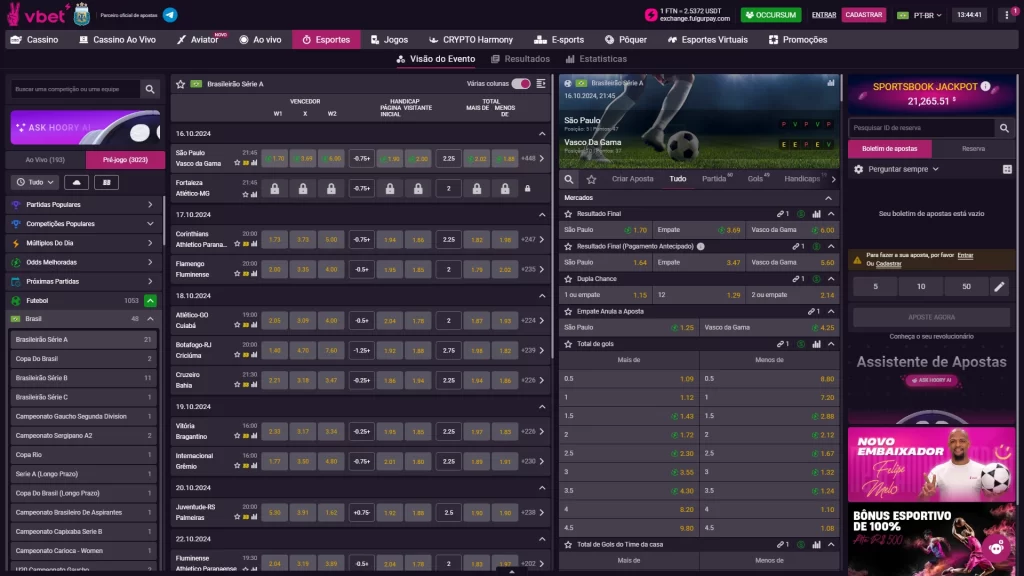Open the Perguntar sempre dropdown
Viewport: 1024px width, 576px height.
coord(903,169)
